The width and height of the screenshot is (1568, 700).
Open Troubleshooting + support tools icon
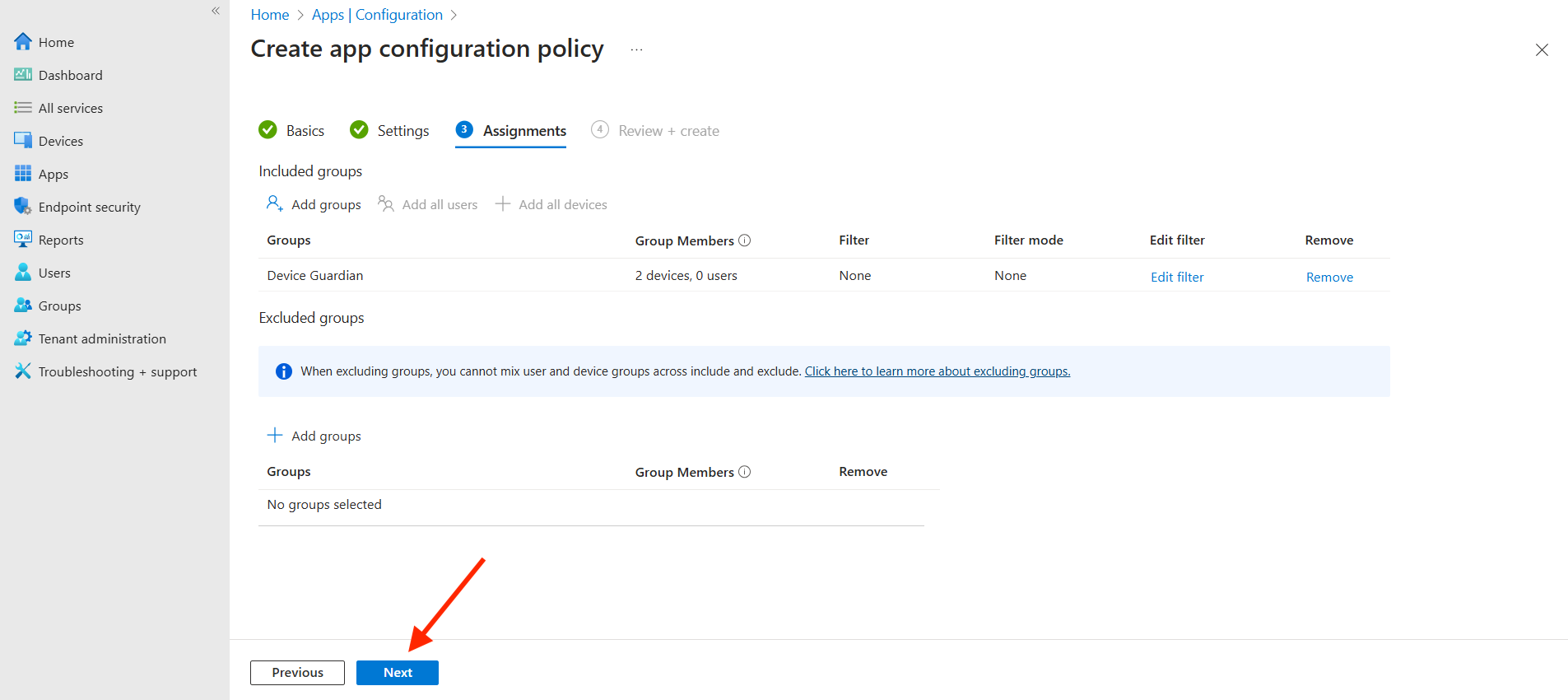point(23,371)
